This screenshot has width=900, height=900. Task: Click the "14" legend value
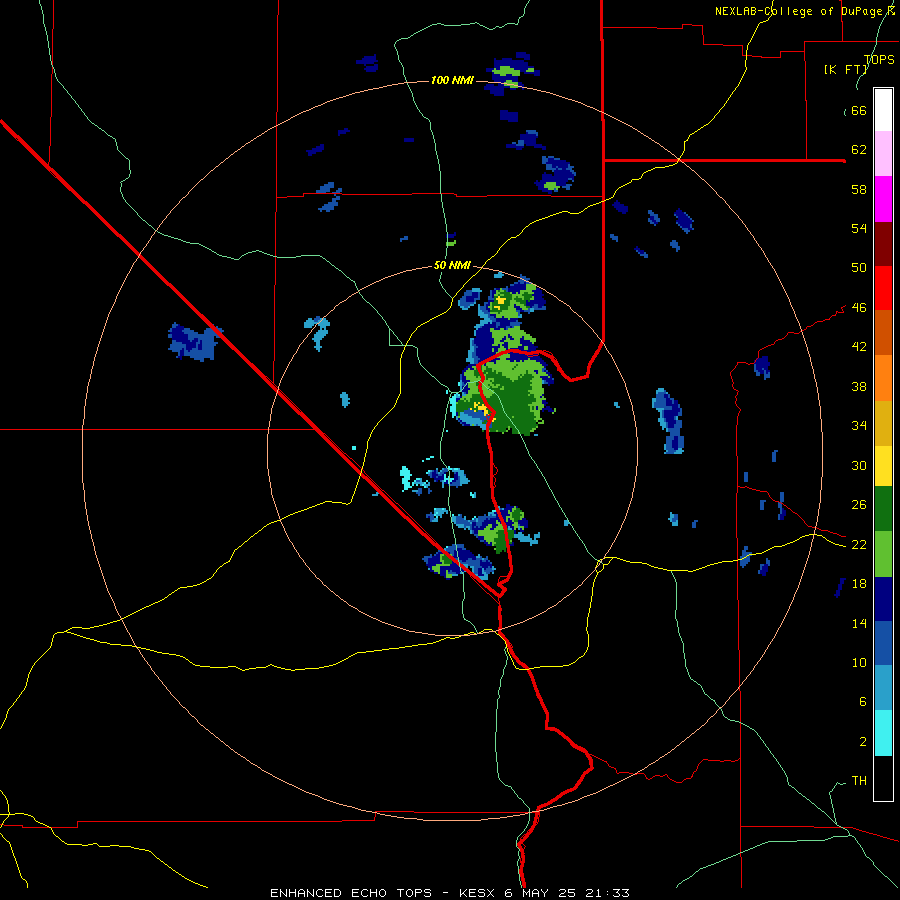(859, 623)
